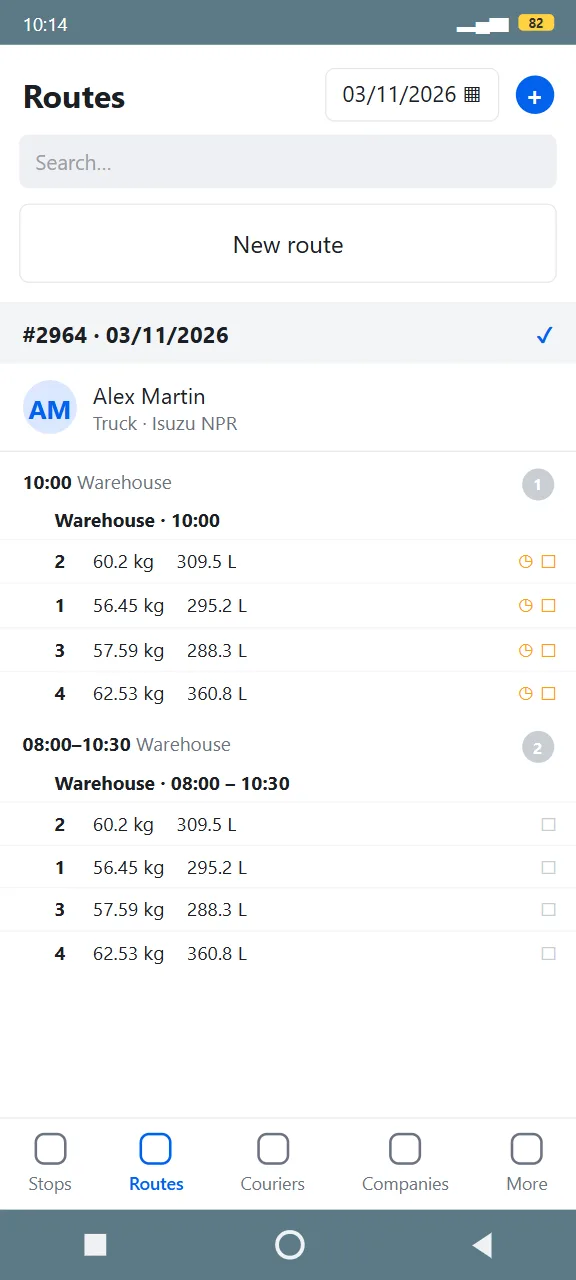Check gray box on 56.45 kg row, stop 2

[x=548, y=868]
